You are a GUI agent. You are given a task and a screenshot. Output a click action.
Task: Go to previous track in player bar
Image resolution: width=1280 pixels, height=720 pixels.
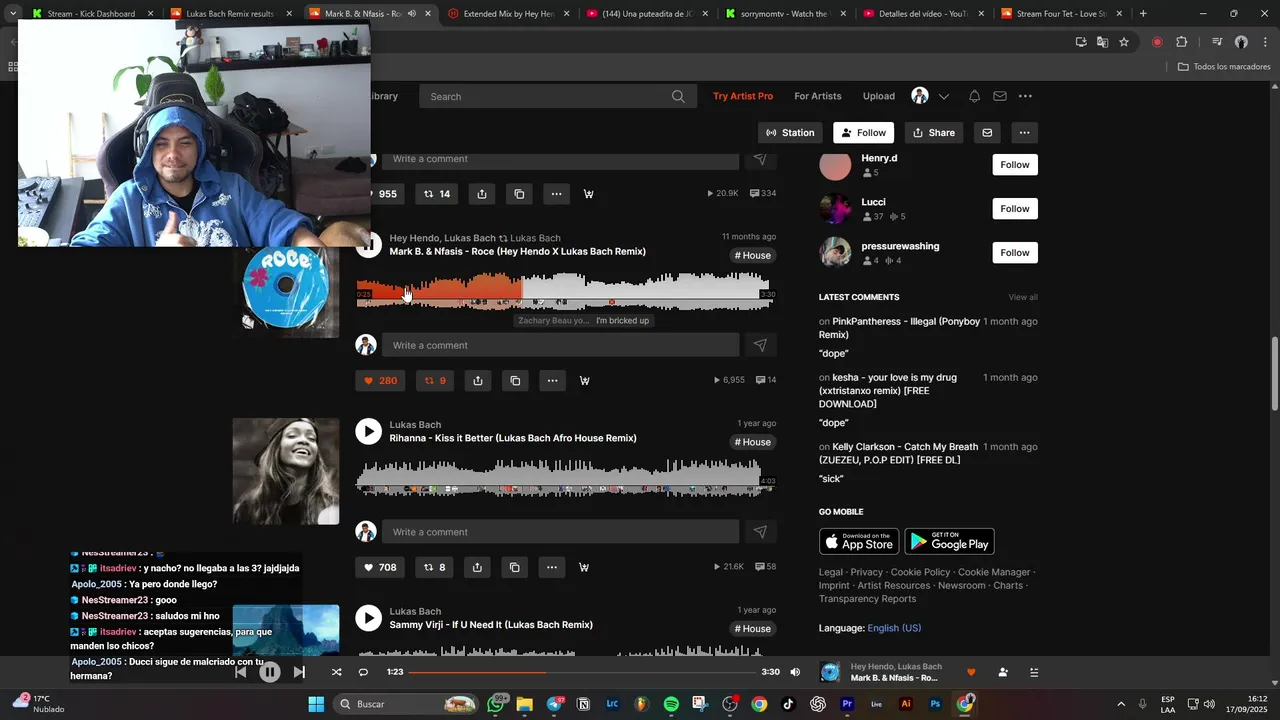[x=240, y=672]
